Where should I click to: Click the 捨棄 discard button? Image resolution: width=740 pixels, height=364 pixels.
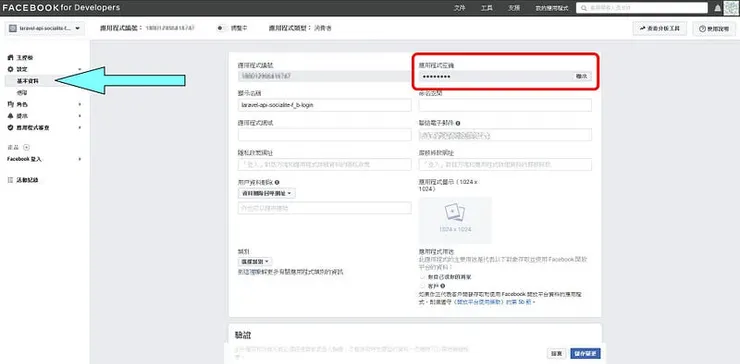point(556,353)
